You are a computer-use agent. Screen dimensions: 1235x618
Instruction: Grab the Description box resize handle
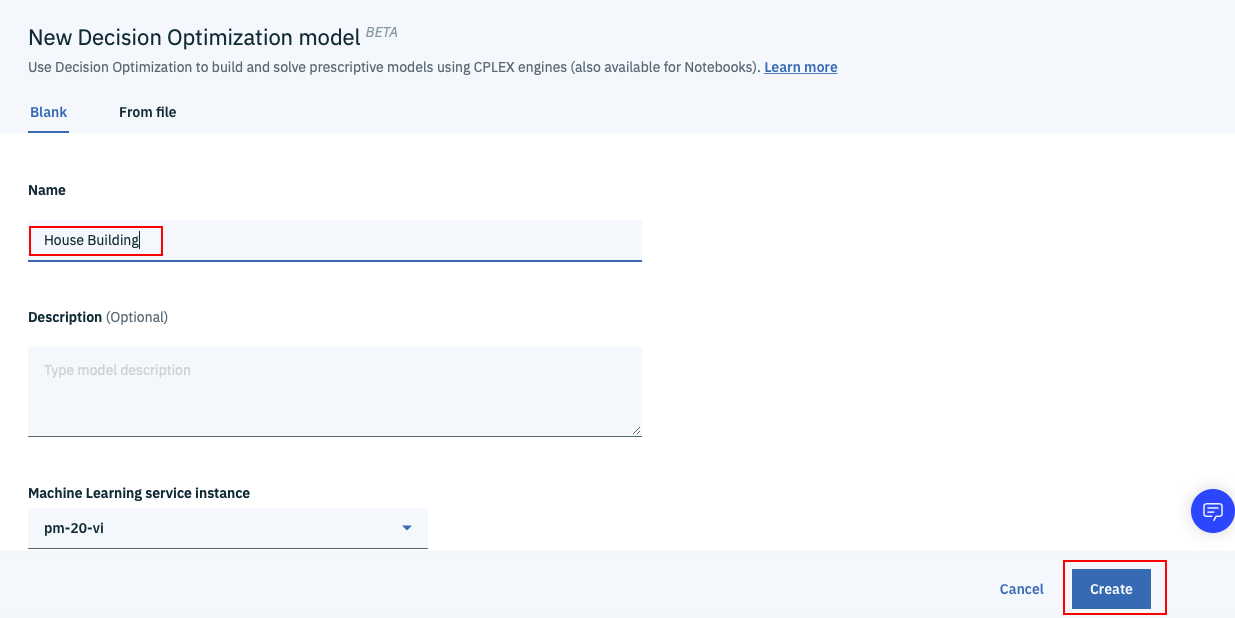pyautogui.click(x=636, y=431)
